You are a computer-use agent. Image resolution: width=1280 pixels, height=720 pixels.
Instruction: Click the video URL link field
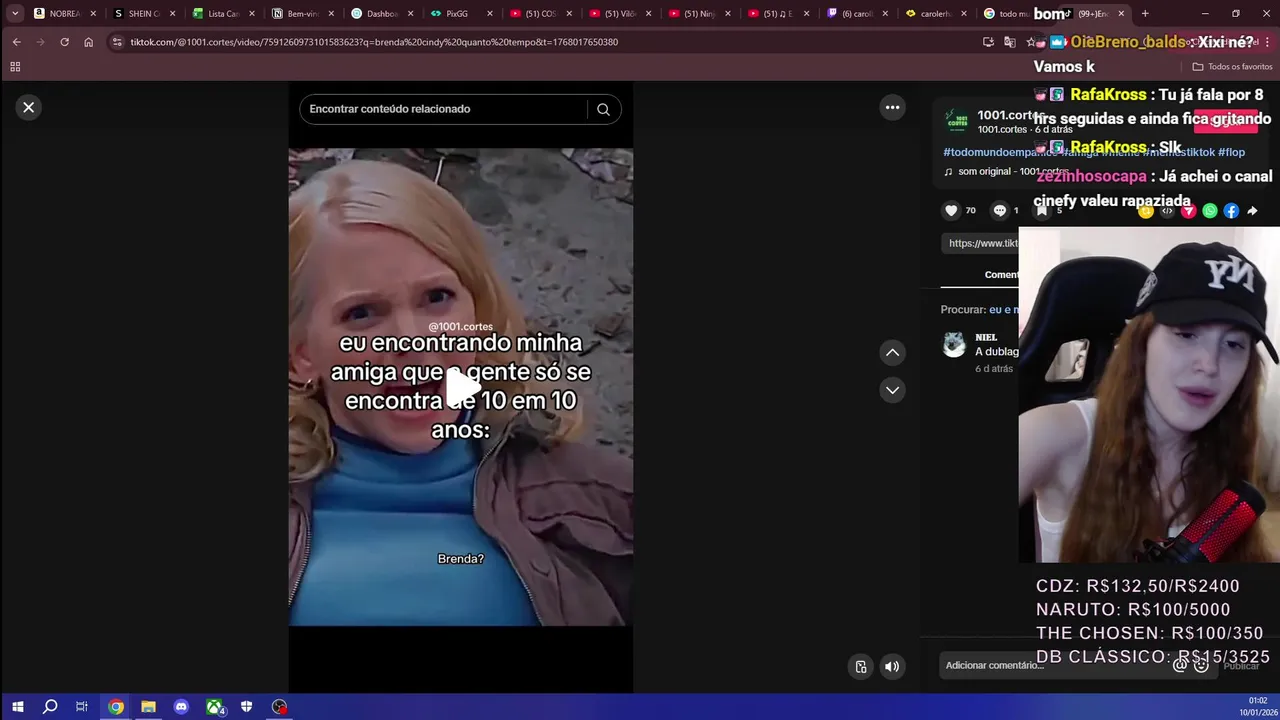point(980,243)
